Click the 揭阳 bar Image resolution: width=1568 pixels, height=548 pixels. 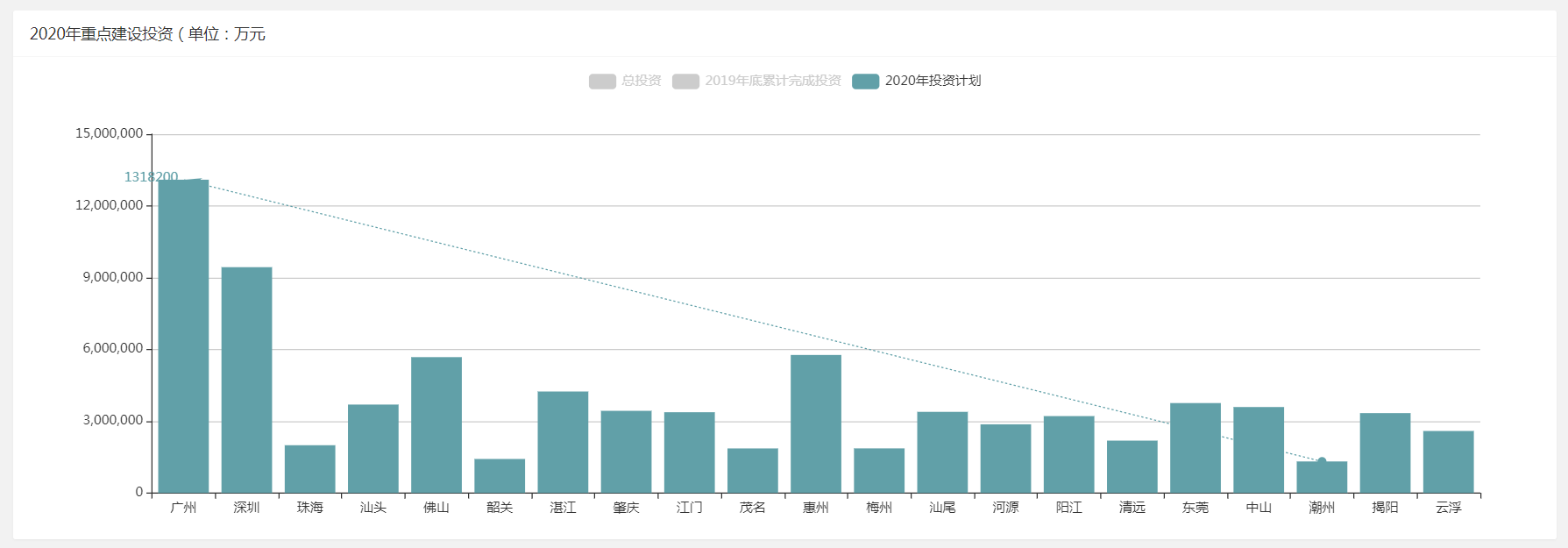pyautogui.click(x=1385, y=452)
